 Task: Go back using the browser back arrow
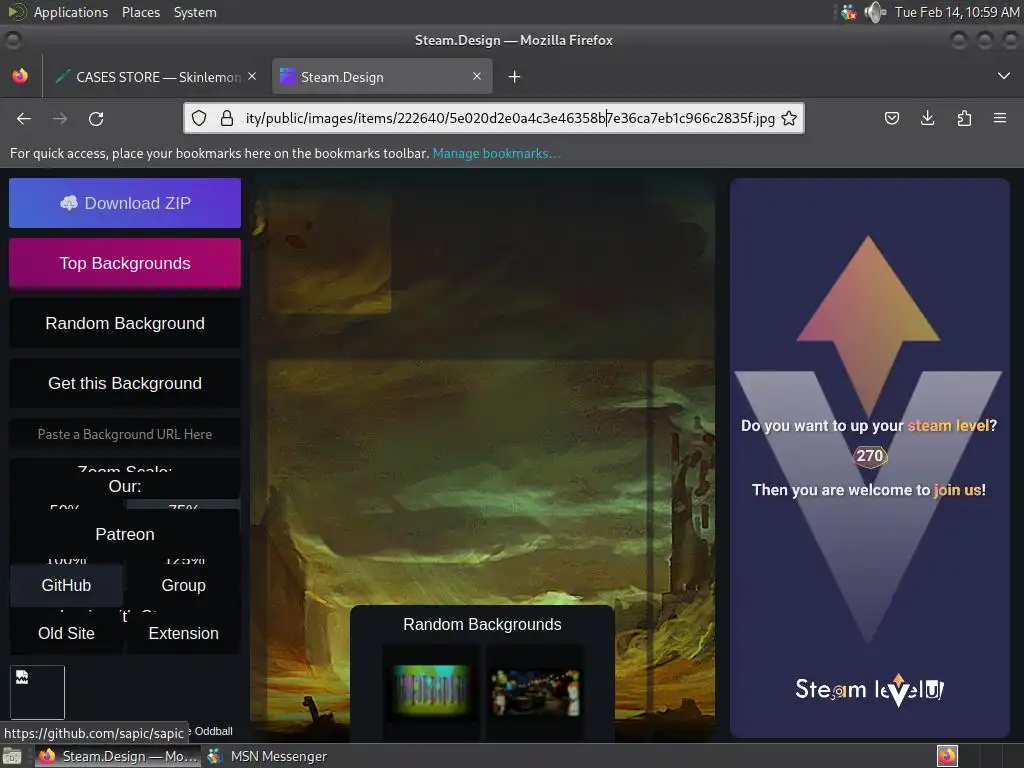click(24, 118)
